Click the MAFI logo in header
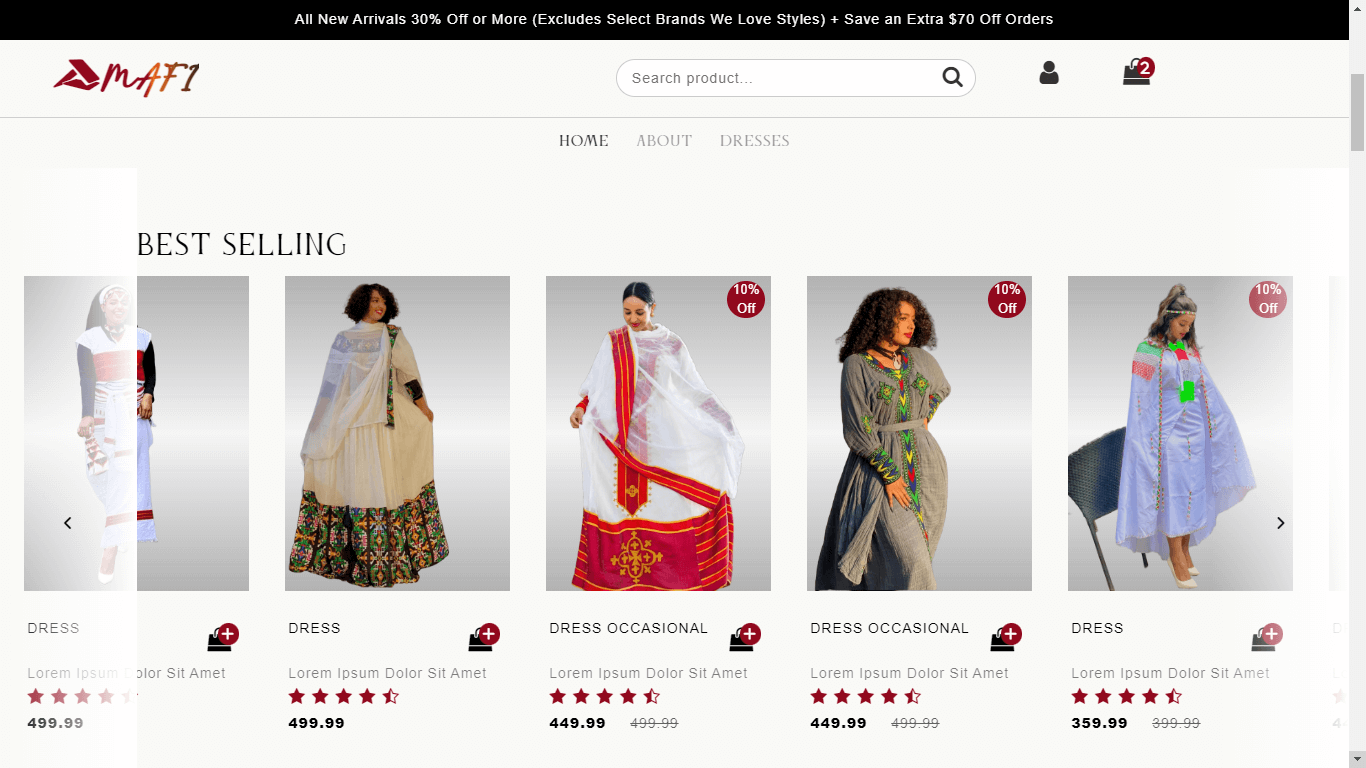Screen dimensions: 1366x768 tap(127, 78)
